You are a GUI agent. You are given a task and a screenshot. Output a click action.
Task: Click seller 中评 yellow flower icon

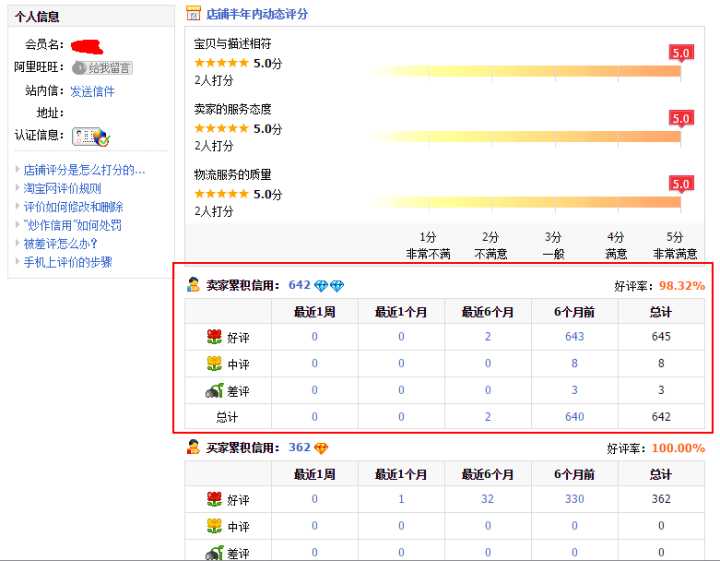(x=214, y=363)
